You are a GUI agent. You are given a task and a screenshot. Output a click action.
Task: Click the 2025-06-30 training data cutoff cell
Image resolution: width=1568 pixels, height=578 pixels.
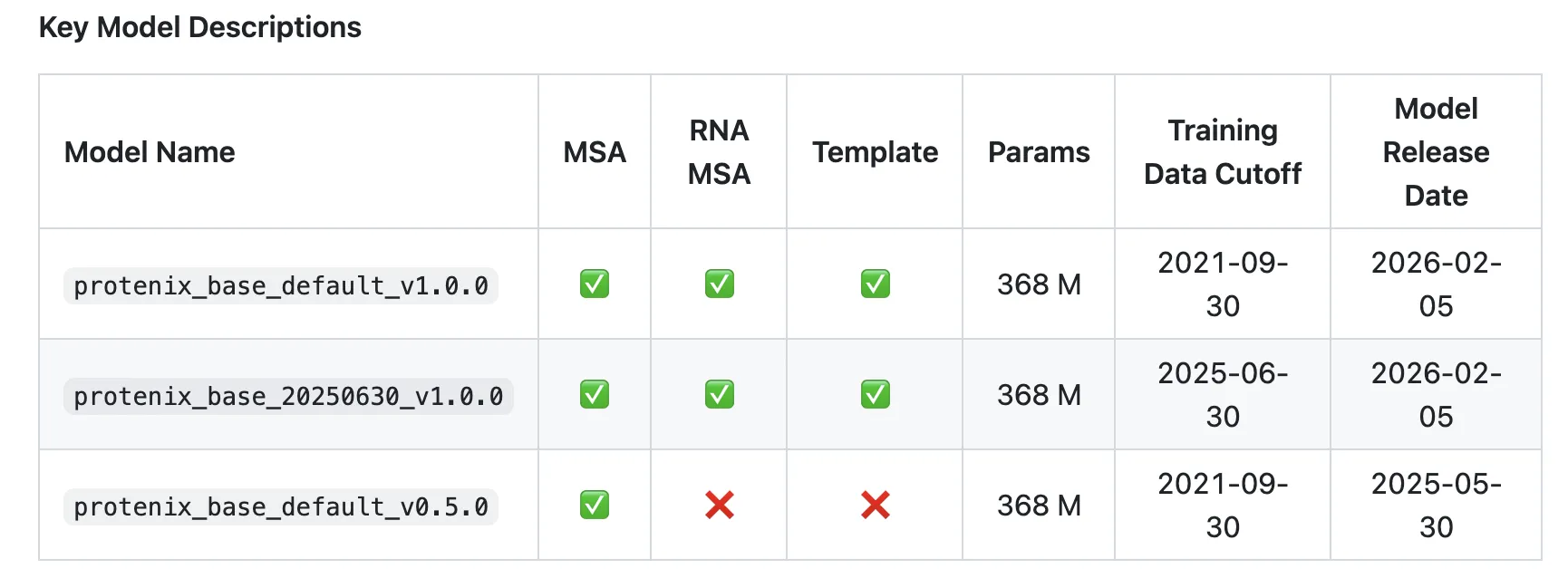[1223, 395]
